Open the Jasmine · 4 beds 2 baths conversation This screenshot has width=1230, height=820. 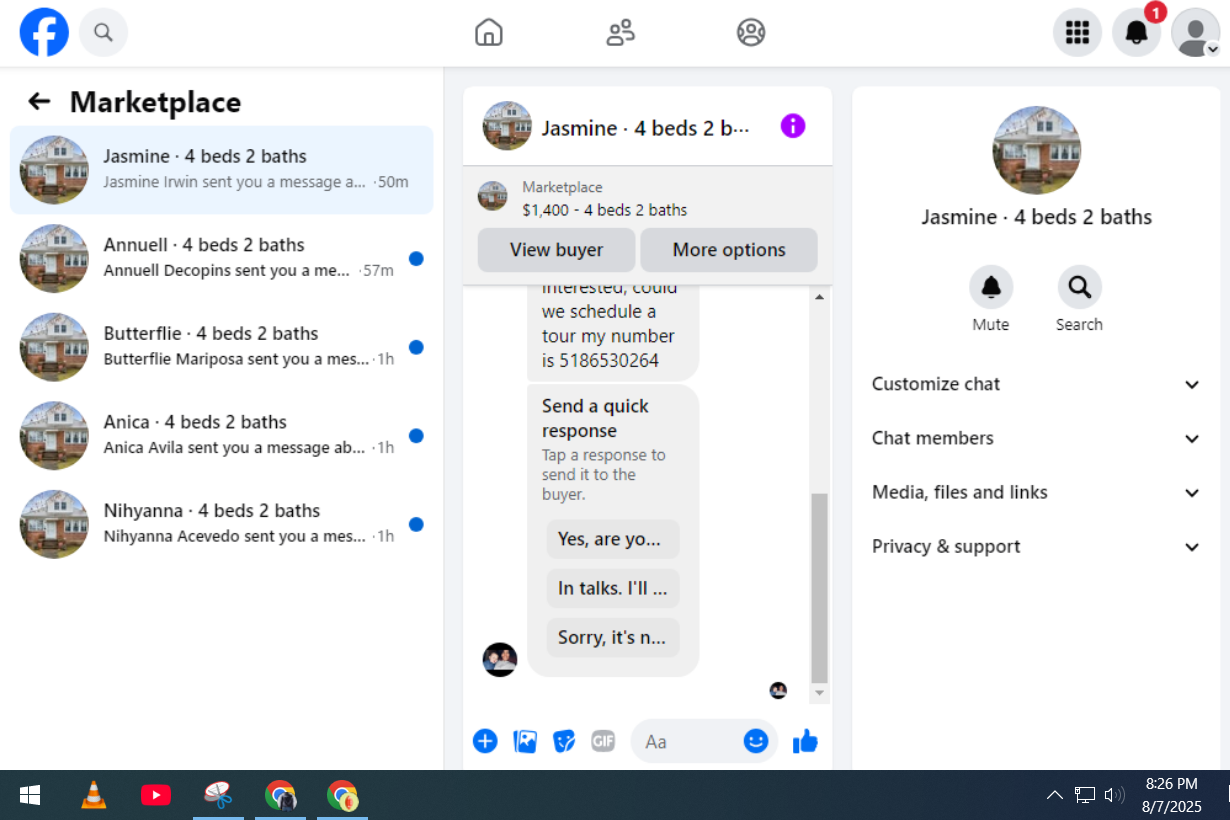pos(221,170)
